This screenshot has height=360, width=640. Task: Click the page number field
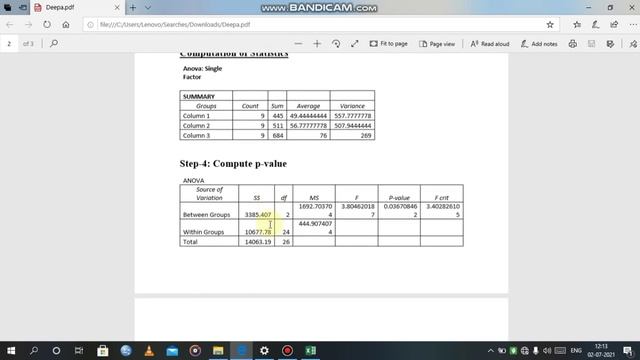coord(9,43)
